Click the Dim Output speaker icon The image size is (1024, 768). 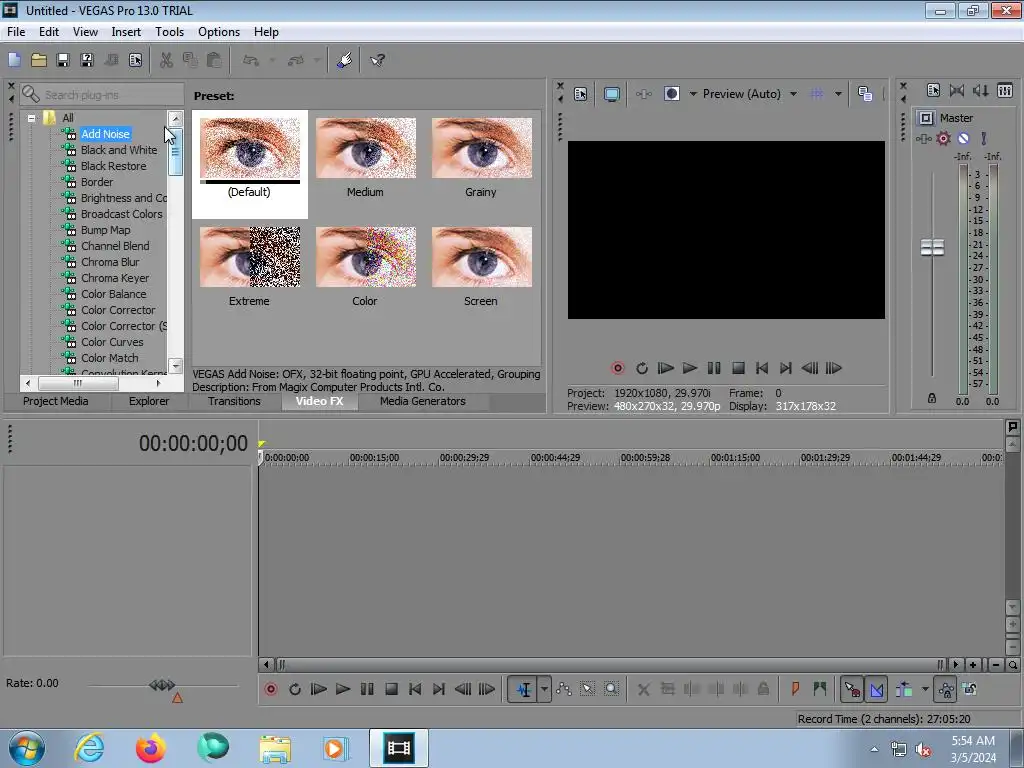point(981,91)
